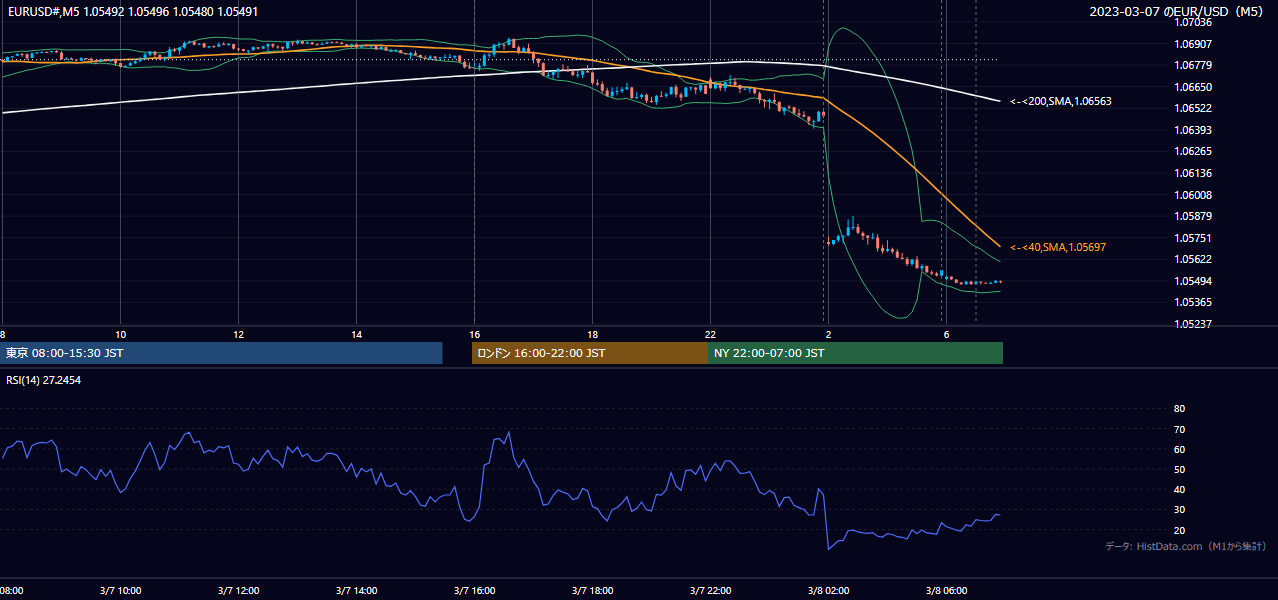1278x600 pixels.
Task: Click RSI scale value 80
Action: point(1179,409)
